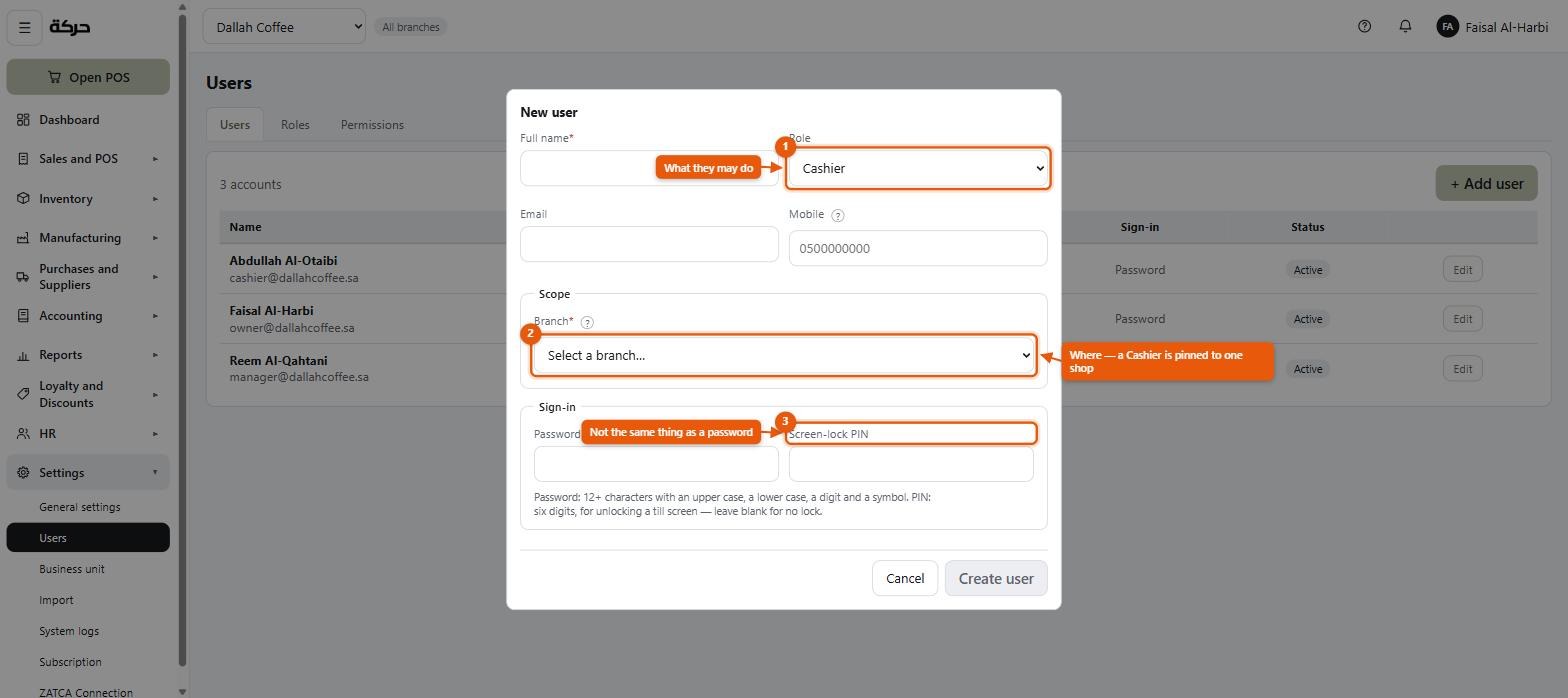Click the Sign-in column header
The width and height of the screenshot is (1568, 698).
[1139, 227]
